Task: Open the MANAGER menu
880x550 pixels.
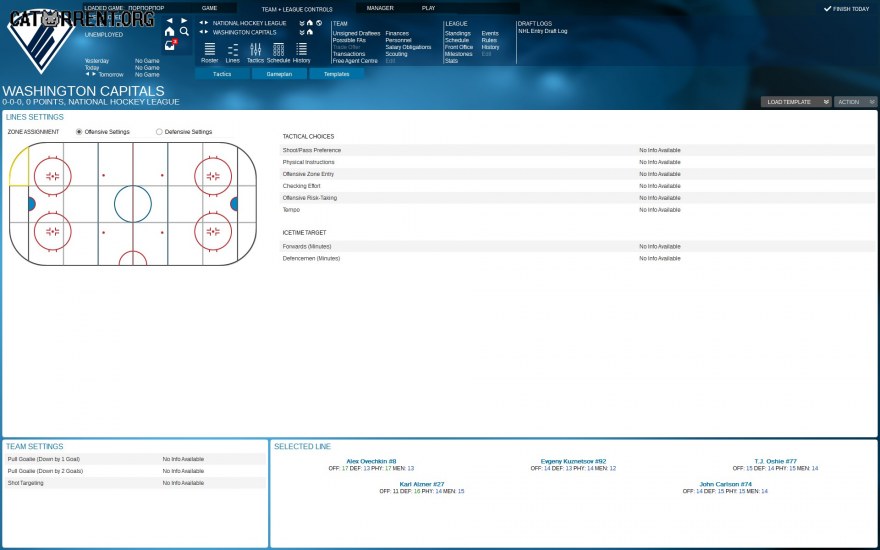Action: click(380, 8)
